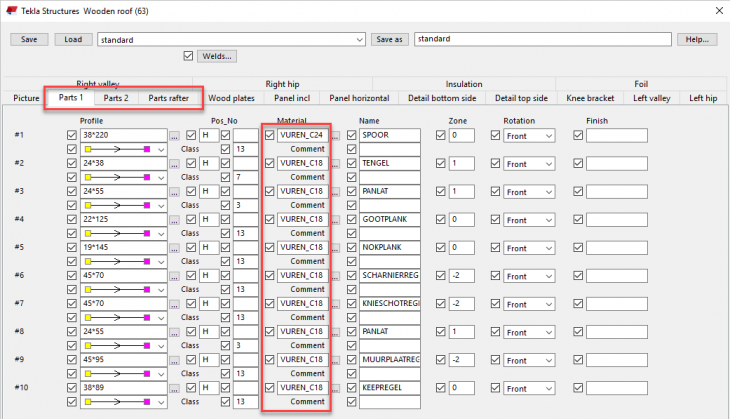
Task: Uncheck the checkbox before the SPOOR name field
Action: [x=351, y=135]
